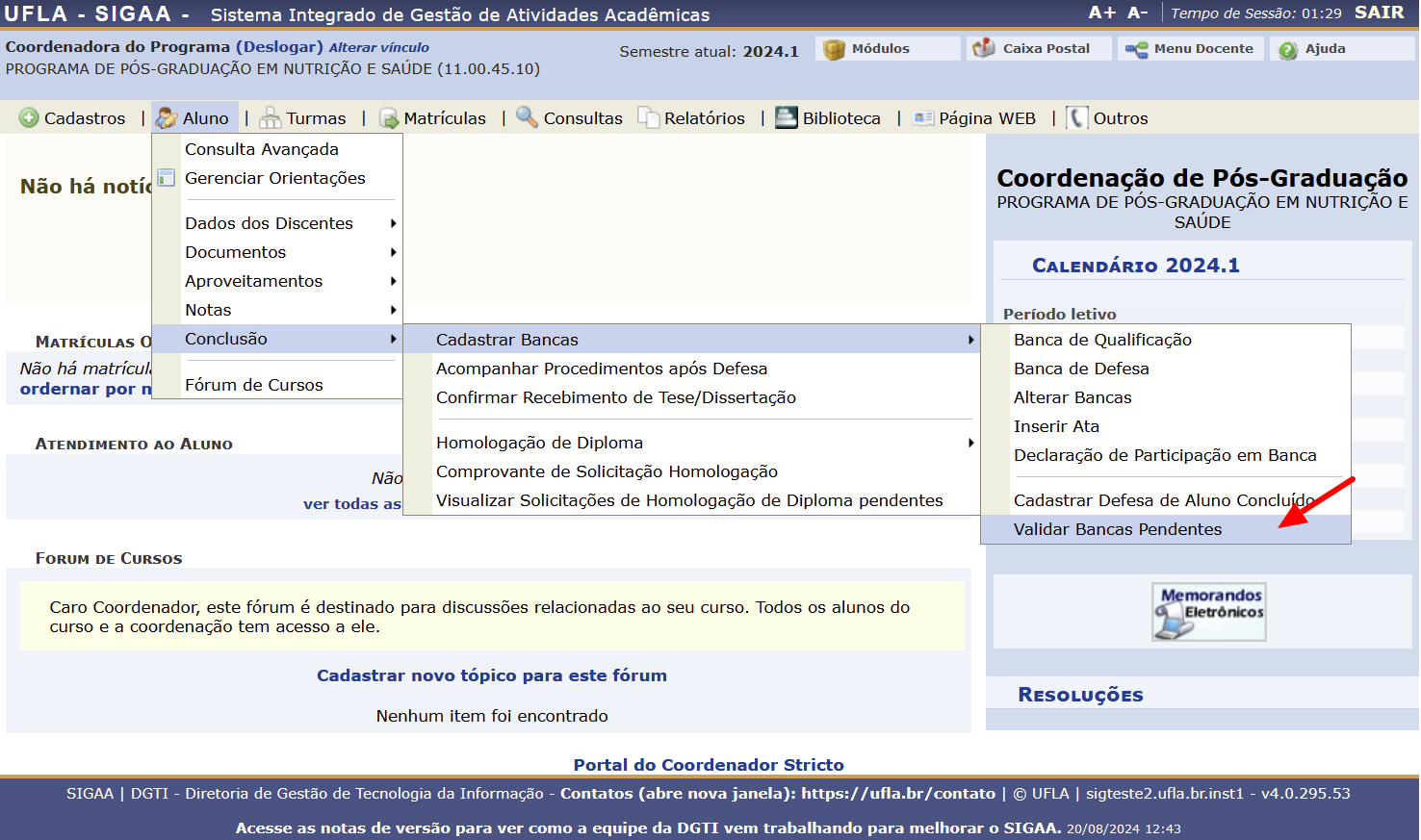Screen dimensions: 1421x840
Task: Select Visualizar Solicitações de Homologação pendentes
Action: pyautogui.click(x=691, y=500)
